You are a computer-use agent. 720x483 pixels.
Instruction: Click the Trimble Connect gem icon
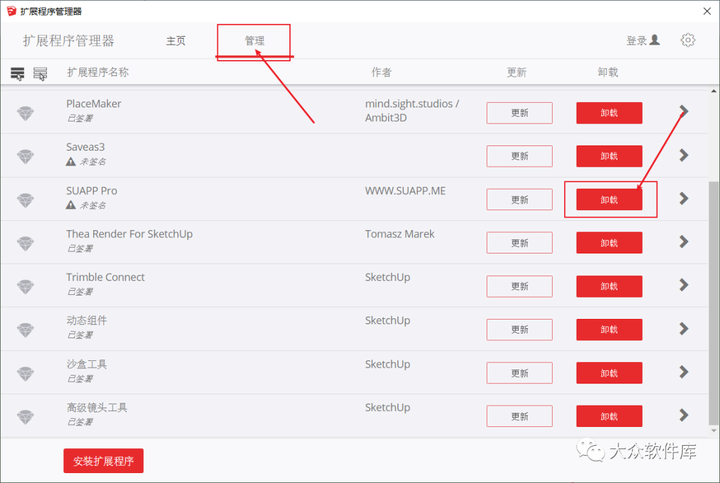[x=25, y=286]
